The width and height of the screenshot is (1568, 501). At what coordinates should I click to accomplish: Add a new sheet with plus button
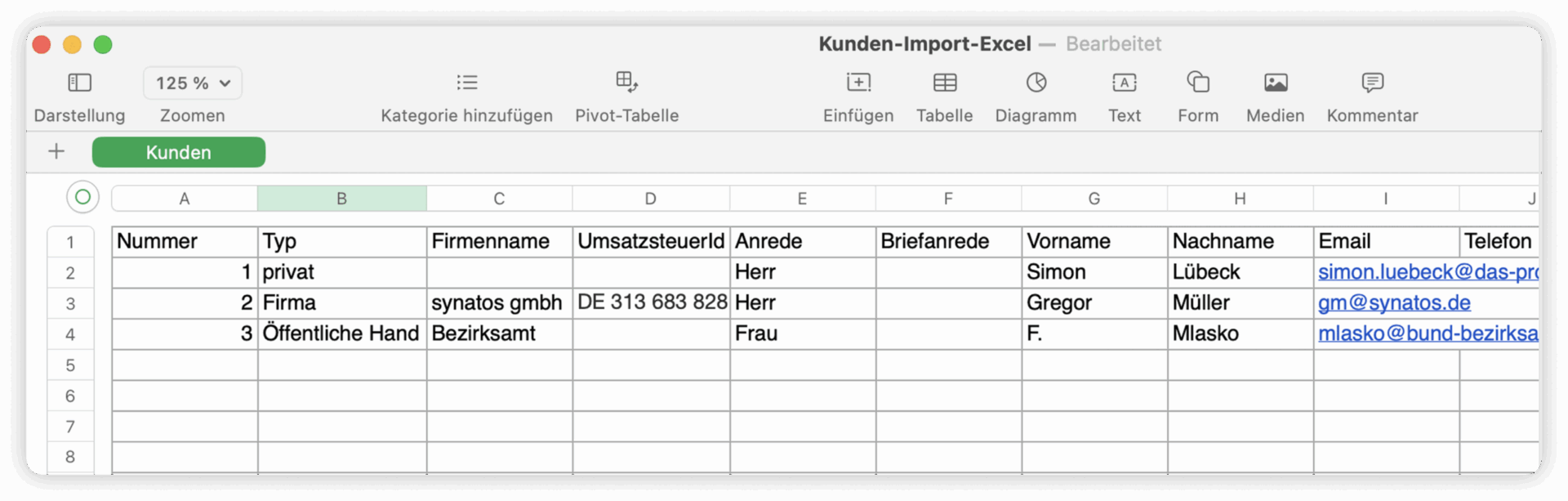pos(56,151)
